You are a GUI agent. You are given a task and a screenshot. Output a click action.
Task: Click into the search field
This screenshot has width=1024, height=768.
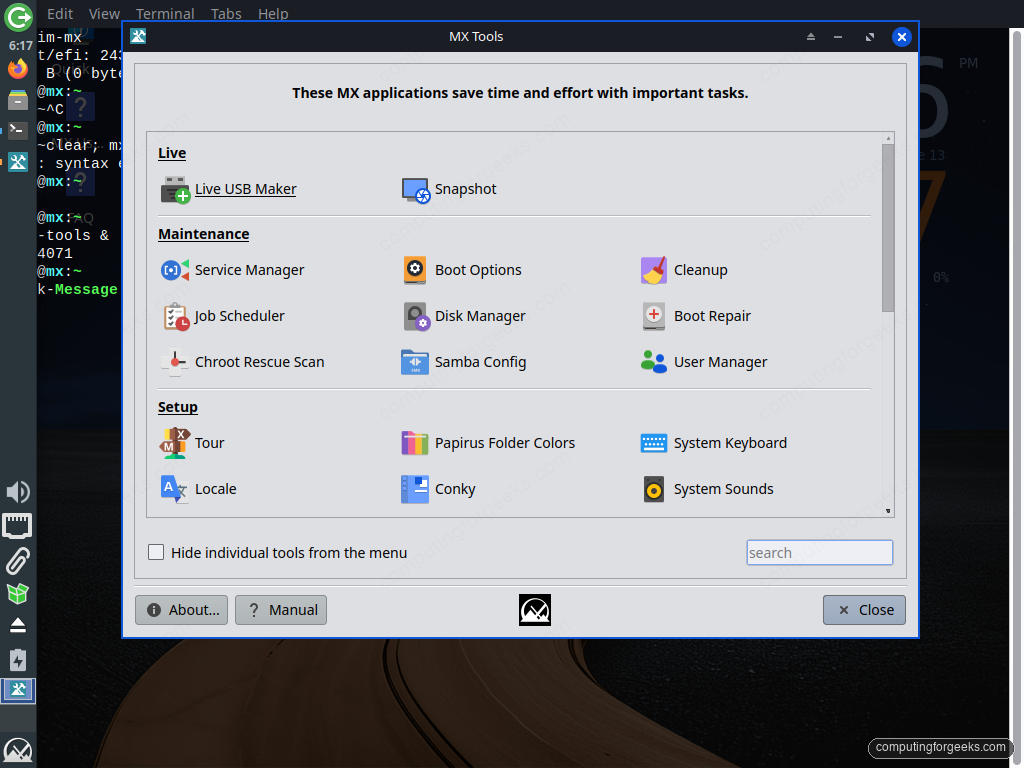point(820,552)
